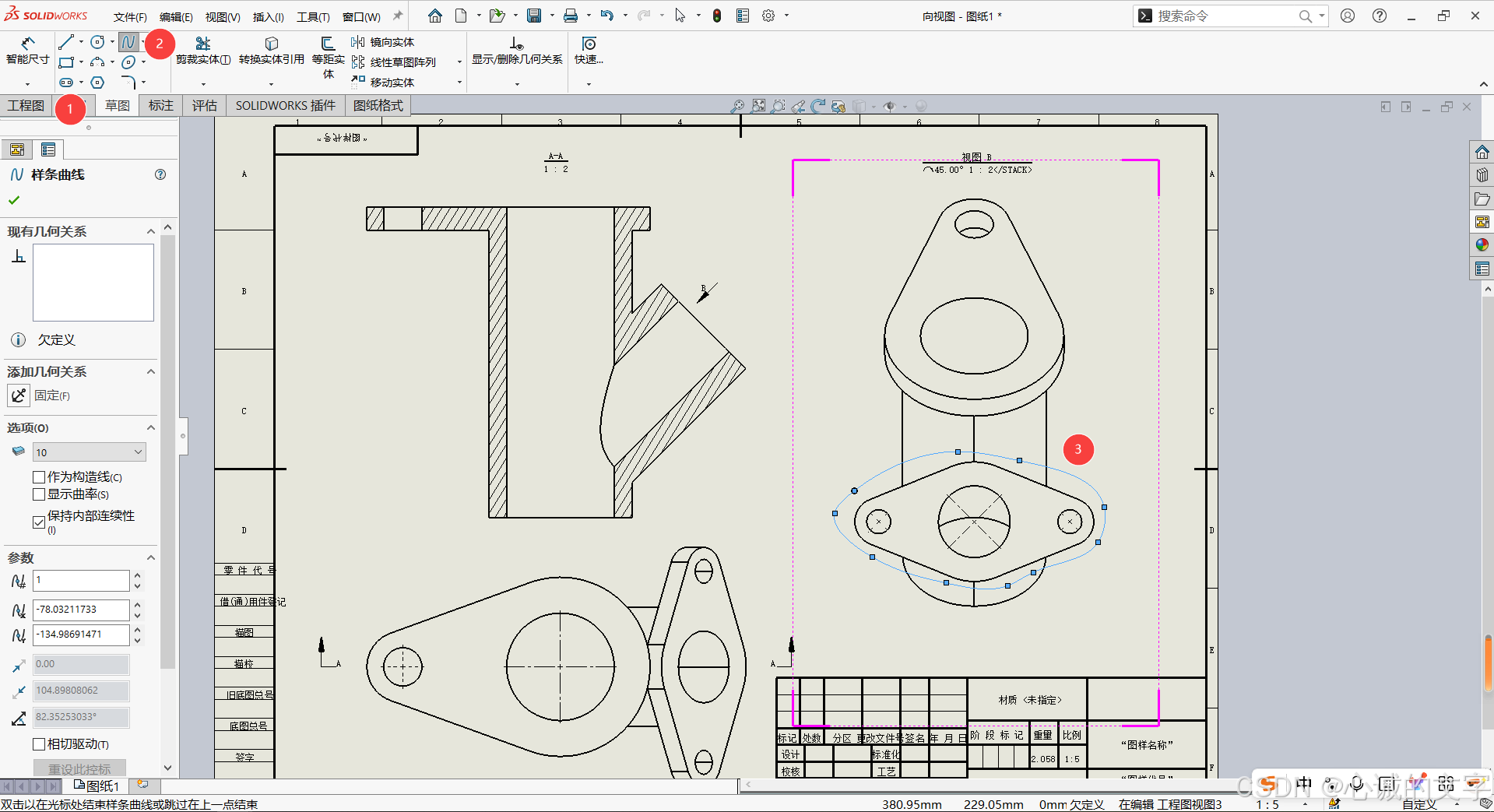
Task: Expand the Smart Dimension dropdown arrow
Action: click(x=27, y=84)
